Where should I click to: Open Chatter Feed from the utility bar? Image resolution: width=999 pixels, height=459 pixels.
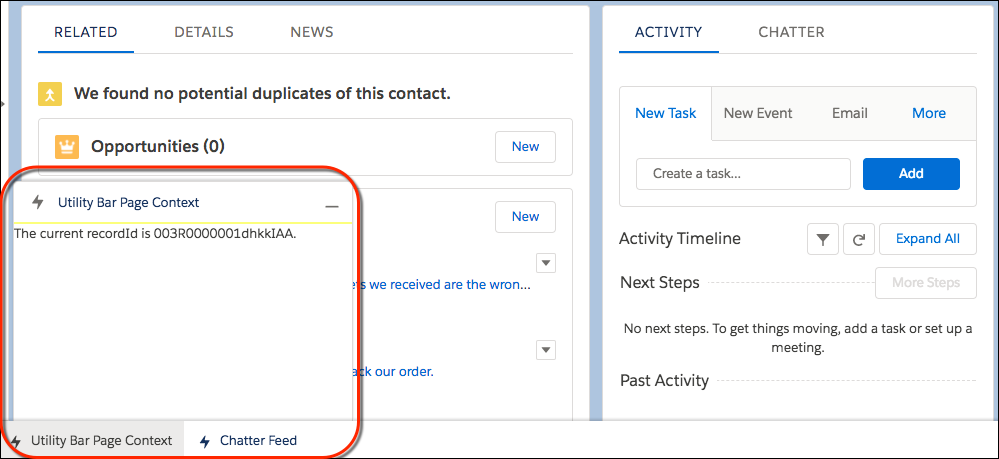click(x=258, y=441)
